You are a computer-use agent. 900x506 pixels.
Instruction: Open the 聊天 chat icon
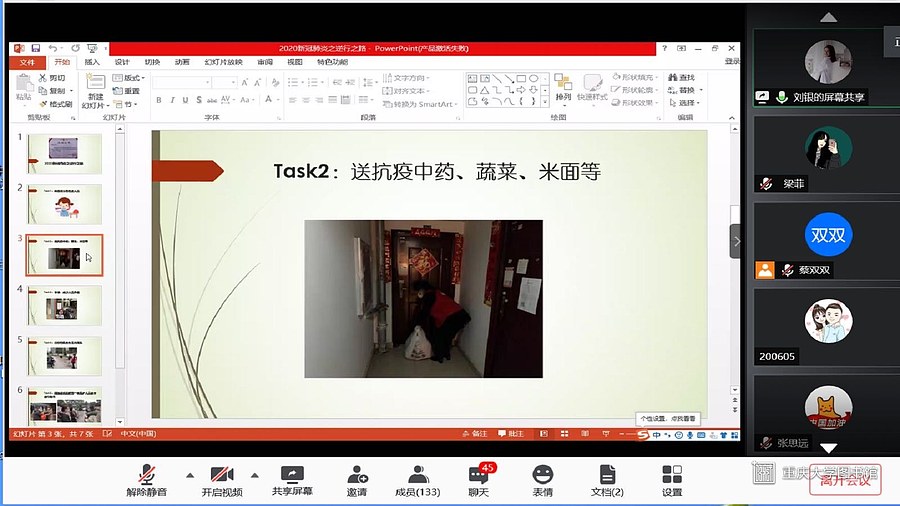click(x=479, y=474)
